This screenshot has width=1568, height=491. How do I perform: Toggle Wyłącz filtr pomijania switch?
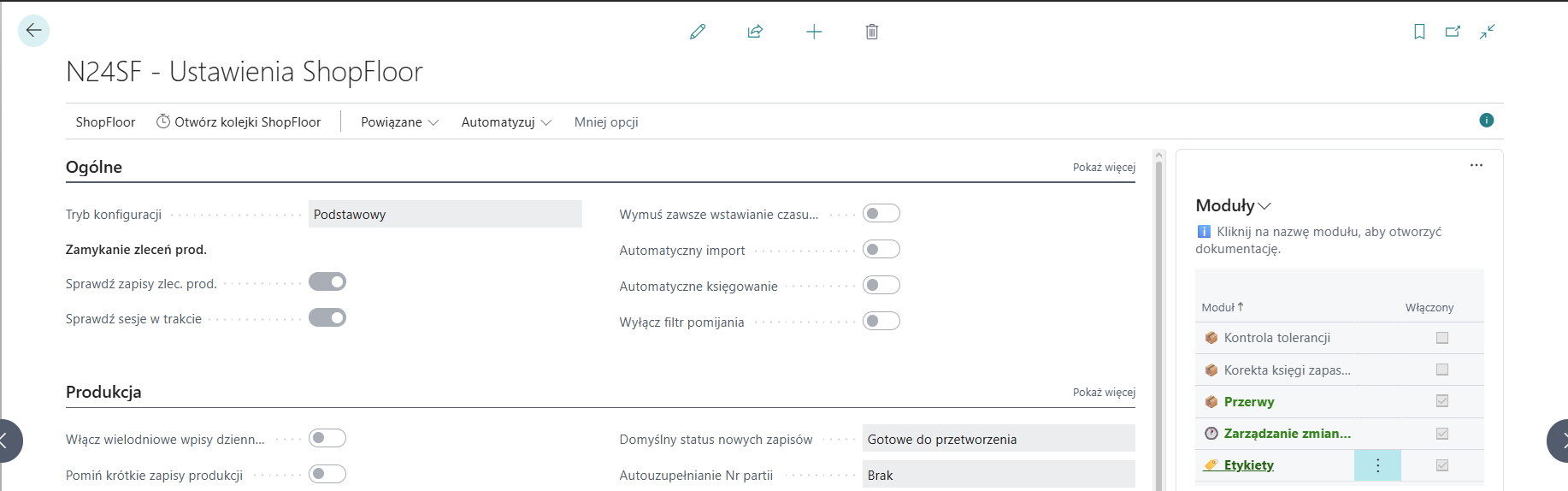click(x=881, y=322)
